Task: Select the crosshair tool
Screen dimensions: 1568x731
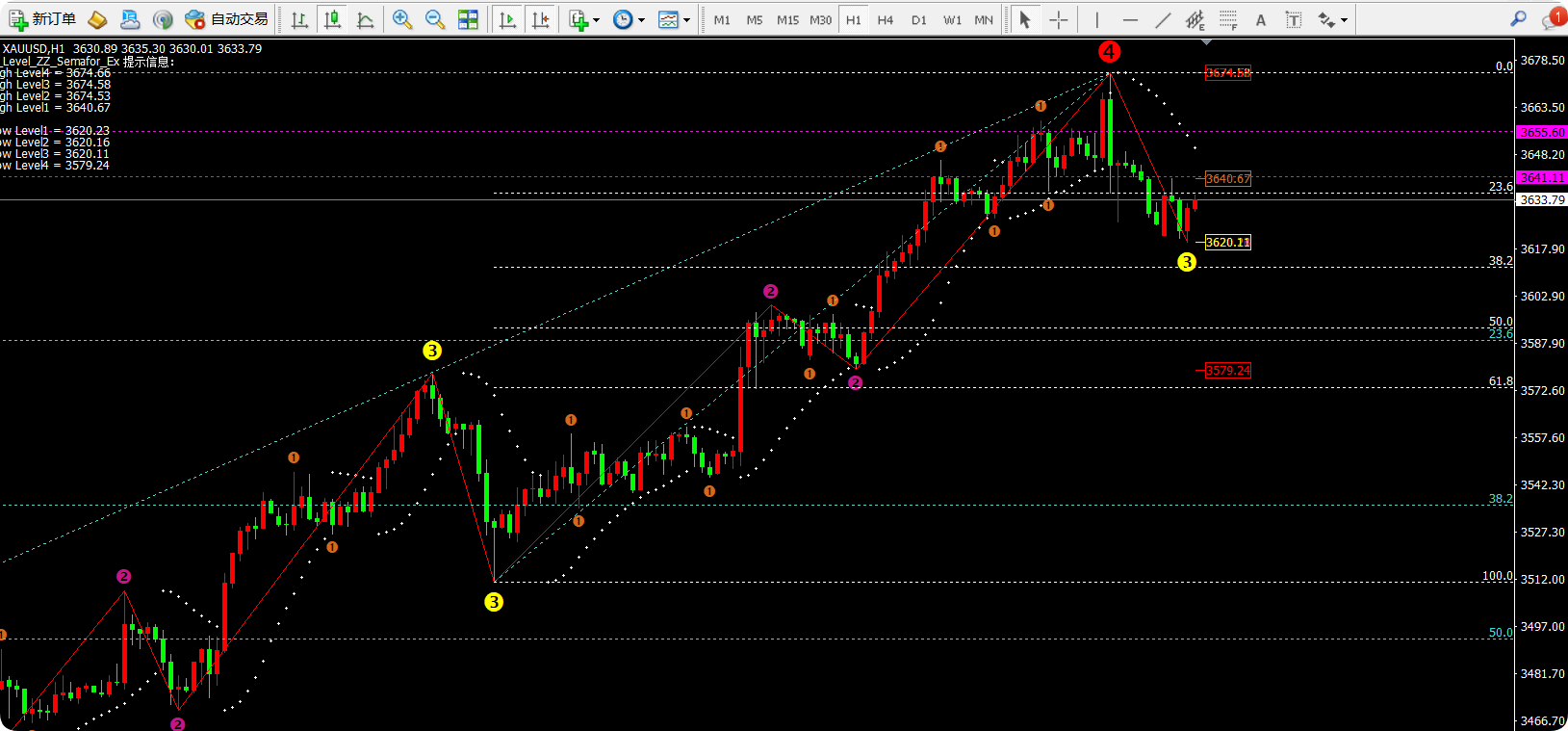Action: pyautogui.click(x=1058, y=19)
